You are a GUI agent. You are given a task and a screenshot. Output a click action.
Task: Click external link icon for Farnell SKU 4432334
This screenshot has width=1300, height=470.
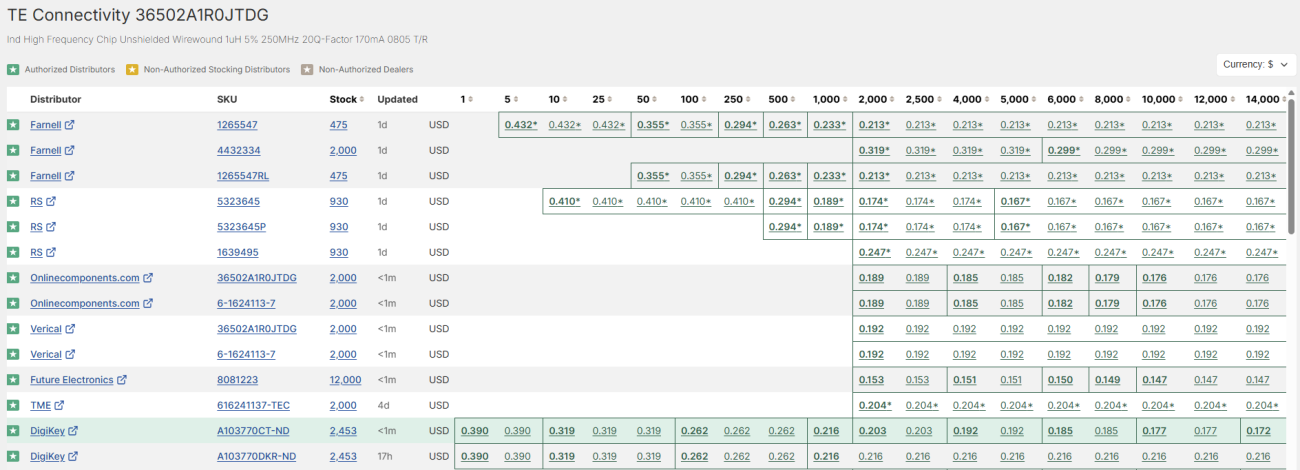click(70, 150)
